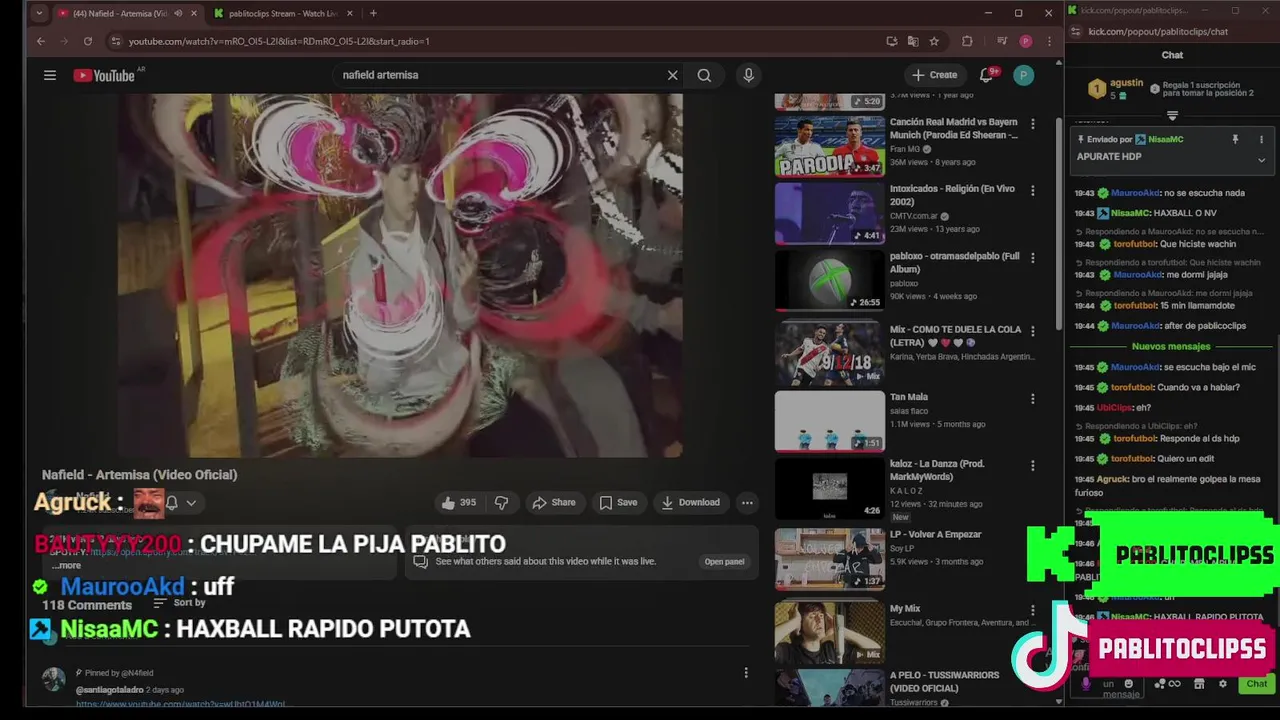Click Open panel for live chat replay
Viewport: 1280px width, 720px height.
click(x=724, y=561)
